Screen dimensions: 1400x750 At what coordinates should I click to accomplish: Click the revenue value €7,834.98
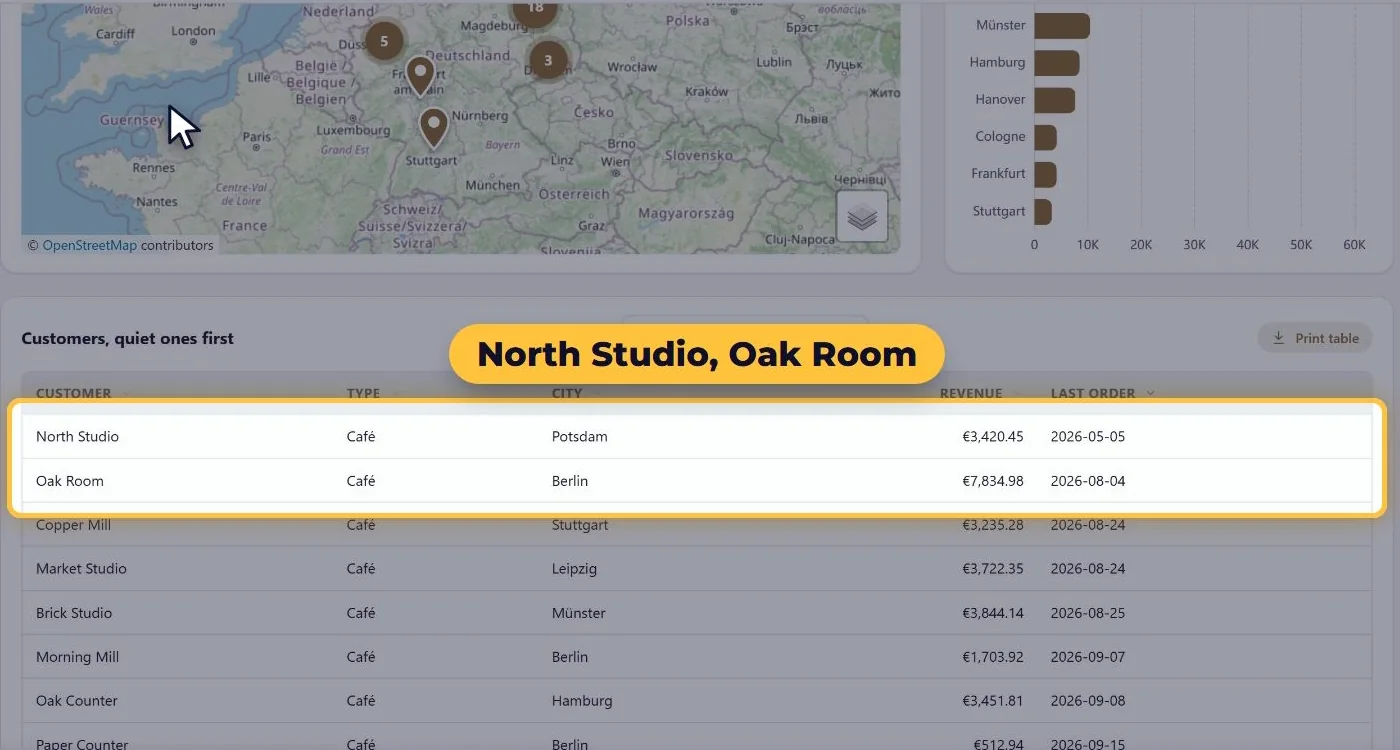[993, 481]
